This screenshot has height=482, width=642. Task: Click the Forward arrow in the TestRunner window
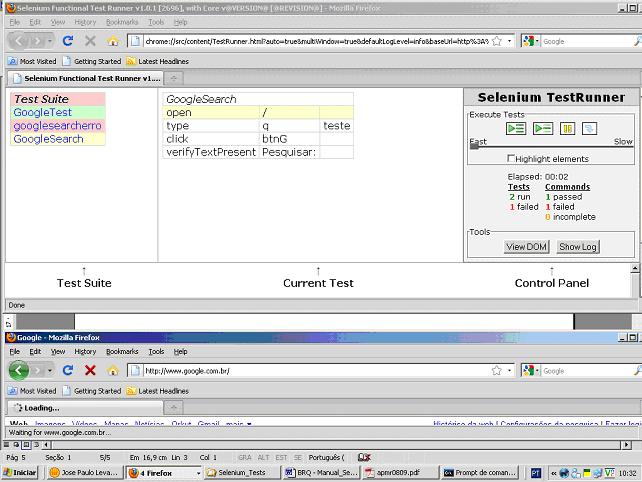(x=37, y=41)
